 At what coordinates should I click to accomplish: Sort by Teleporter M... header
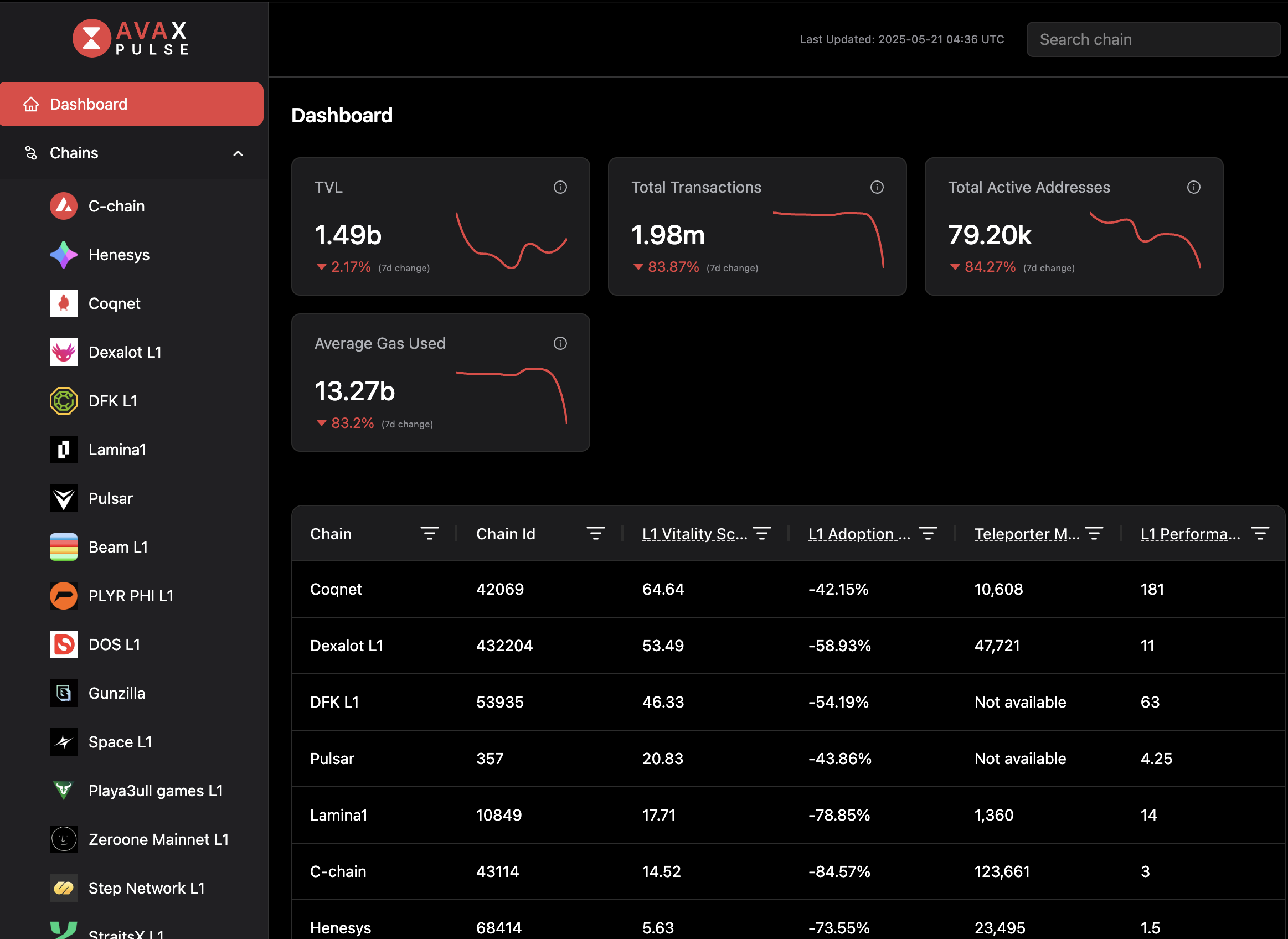click(1027, 534)
